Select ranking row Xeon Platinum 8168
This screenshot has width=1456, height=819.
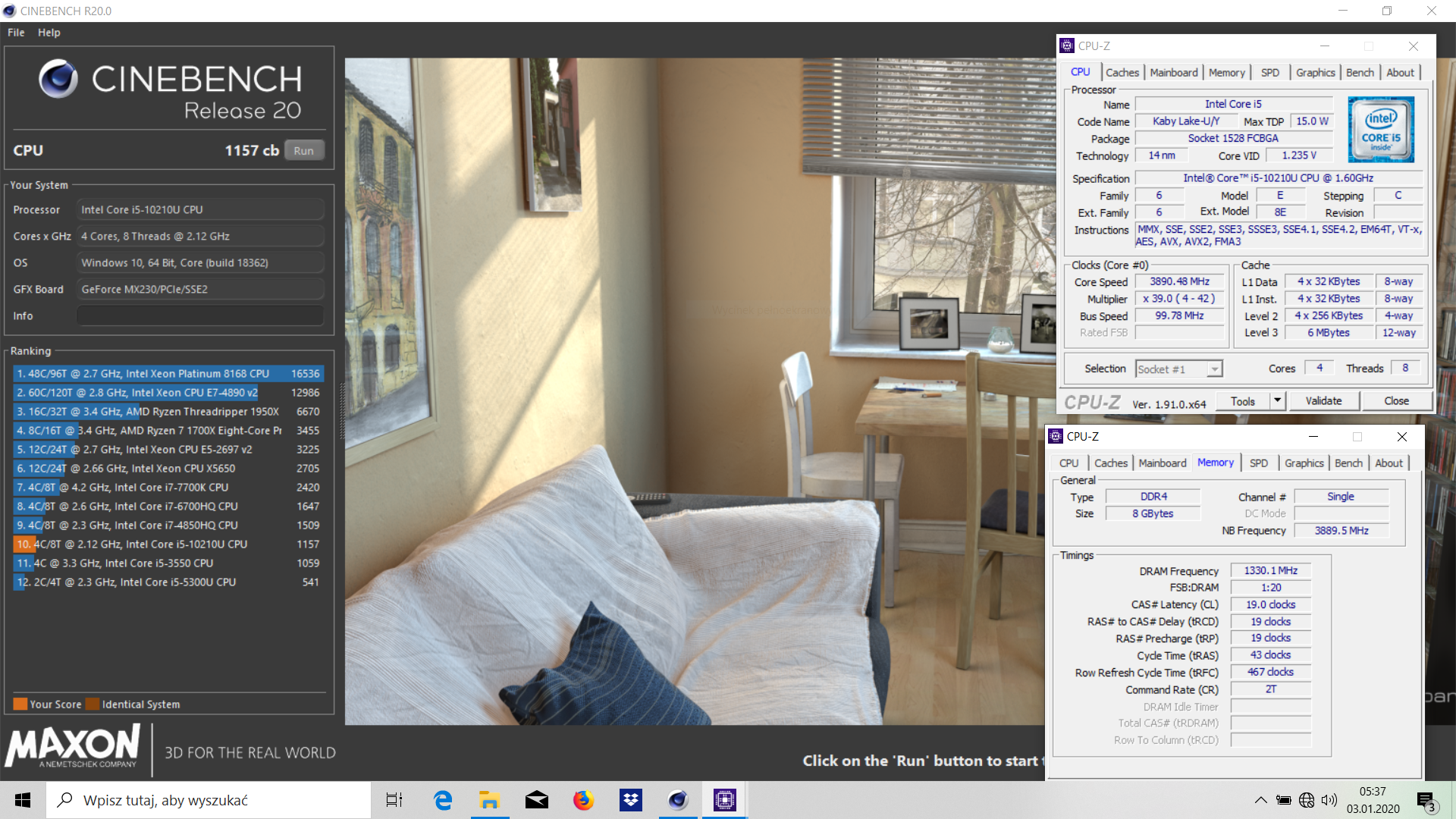pos(168,373)
